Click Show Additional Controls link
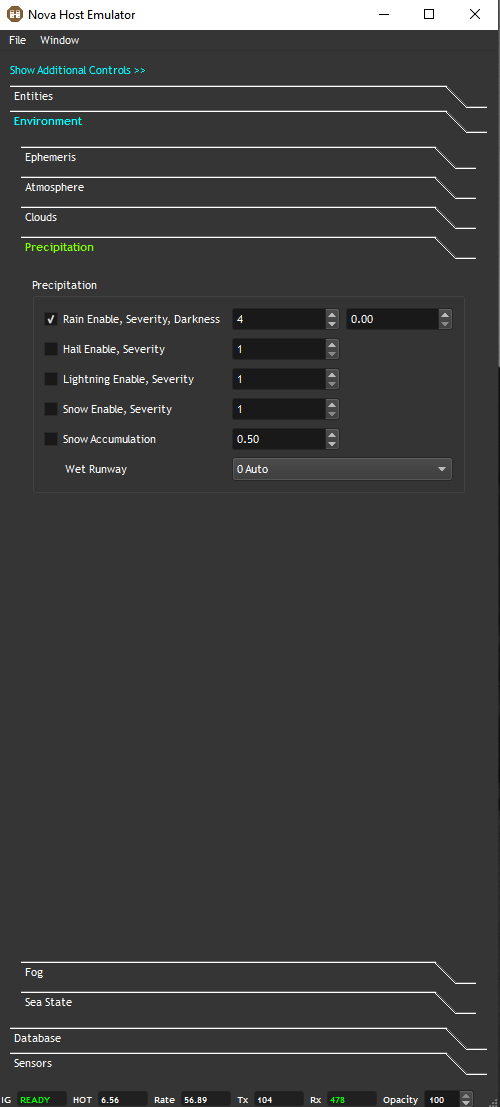The height and width of the screenshot is (1107, 500). tap(78, 71)
